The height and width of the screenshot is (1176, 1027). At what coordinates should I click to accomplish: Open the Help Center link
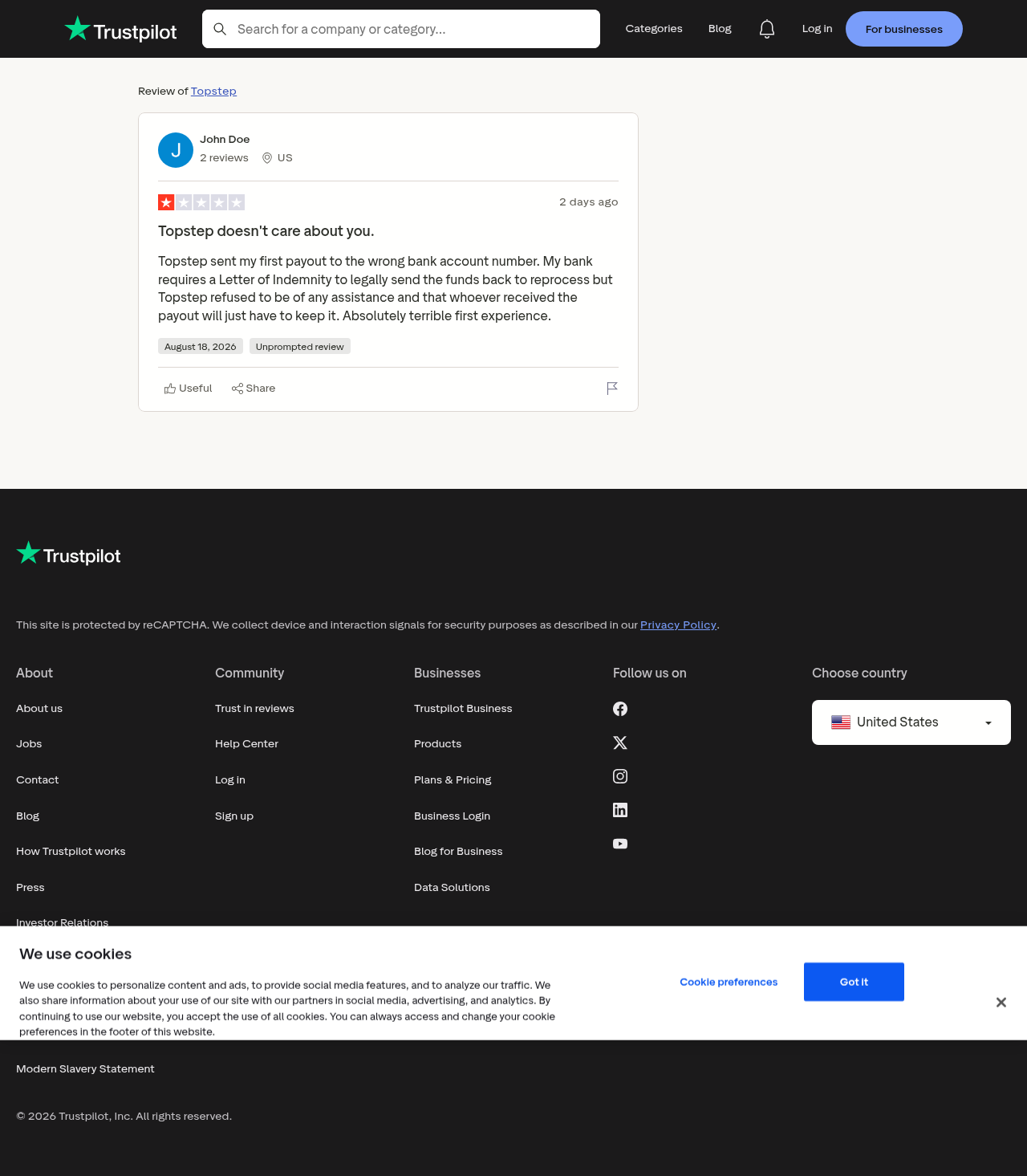[x=246, y=744]
